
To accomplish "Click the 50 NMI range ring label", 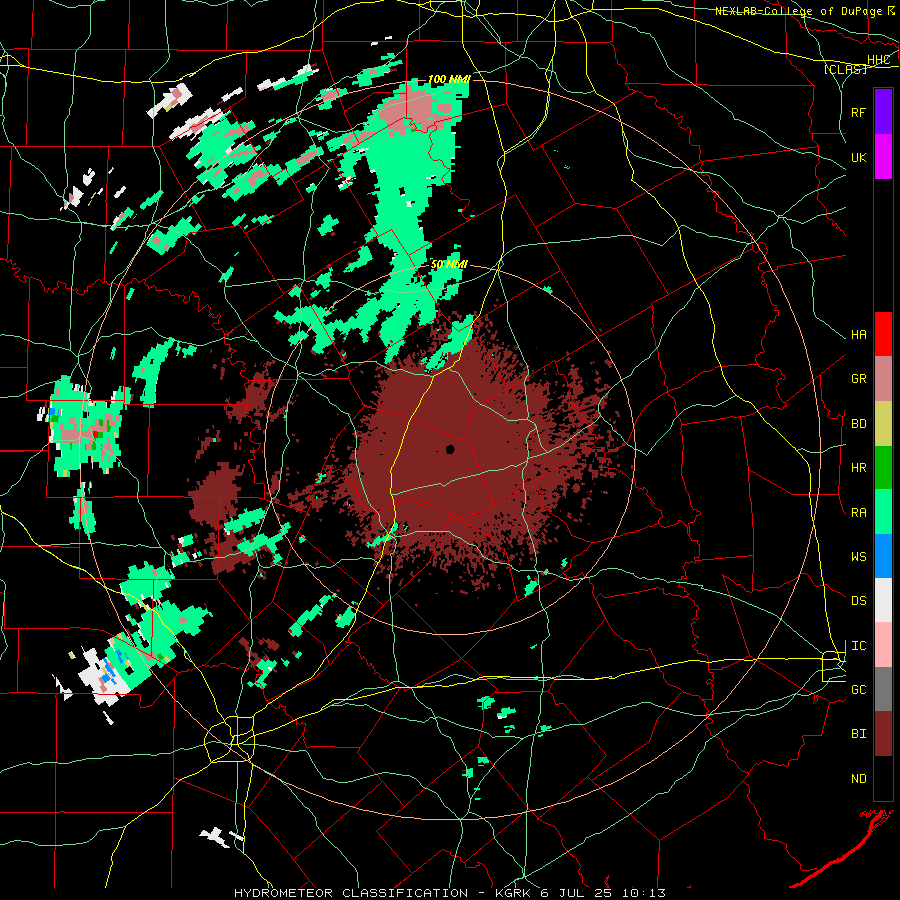I will [449, 264].
